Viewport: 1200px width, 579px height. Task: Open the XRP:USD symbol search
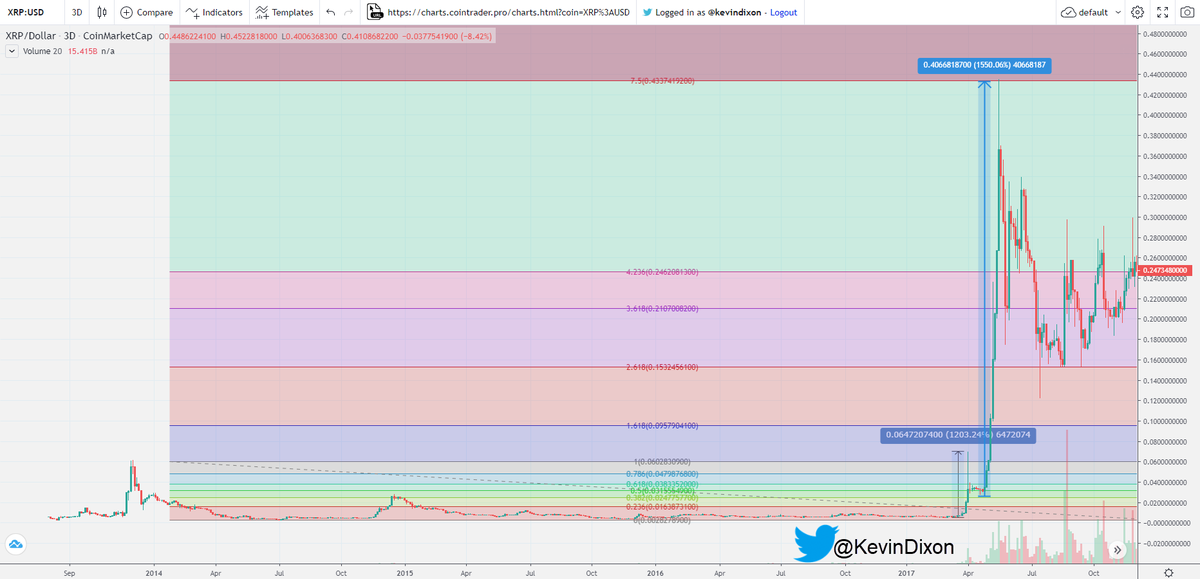25,12
